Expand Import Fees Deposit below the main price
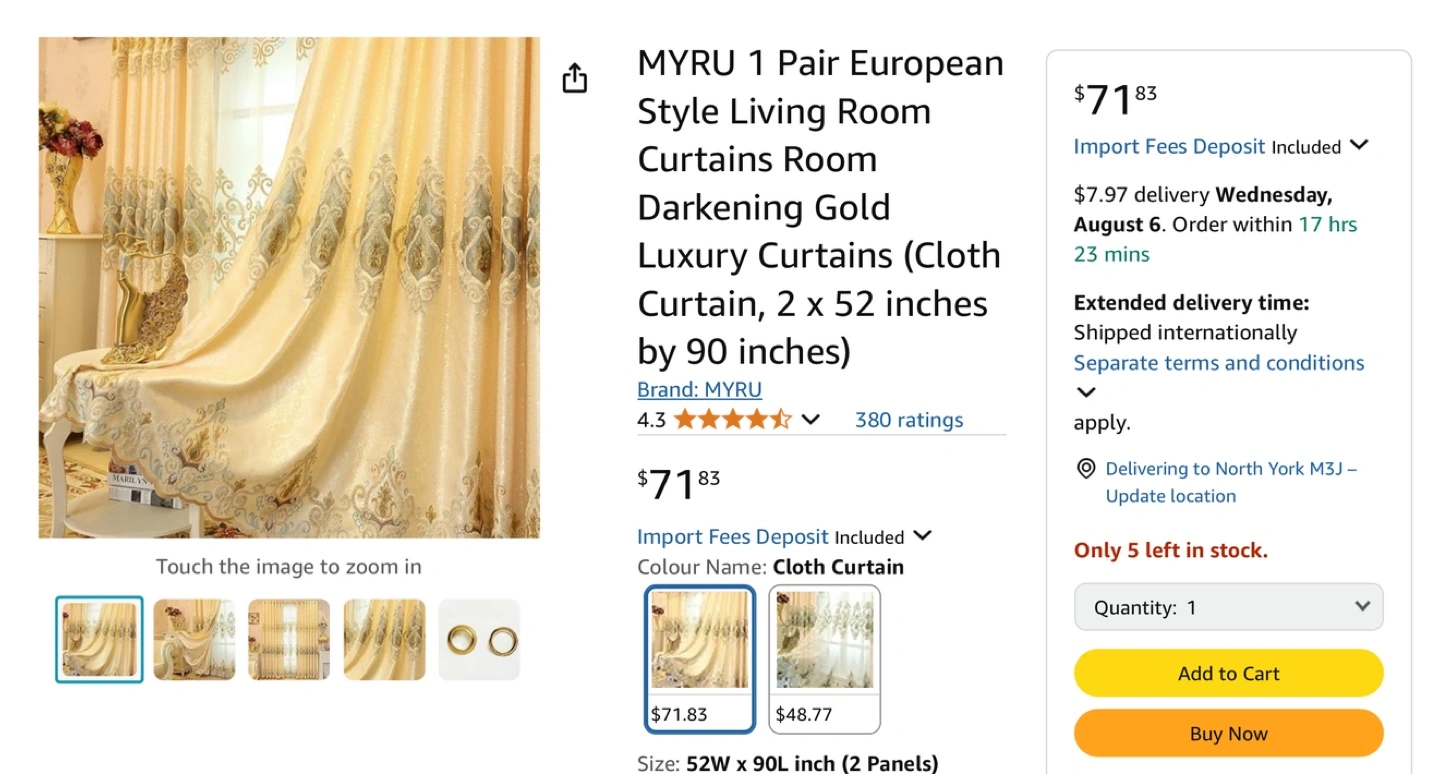This screenshot has height=774, width=1440. [x=923, y=536]
